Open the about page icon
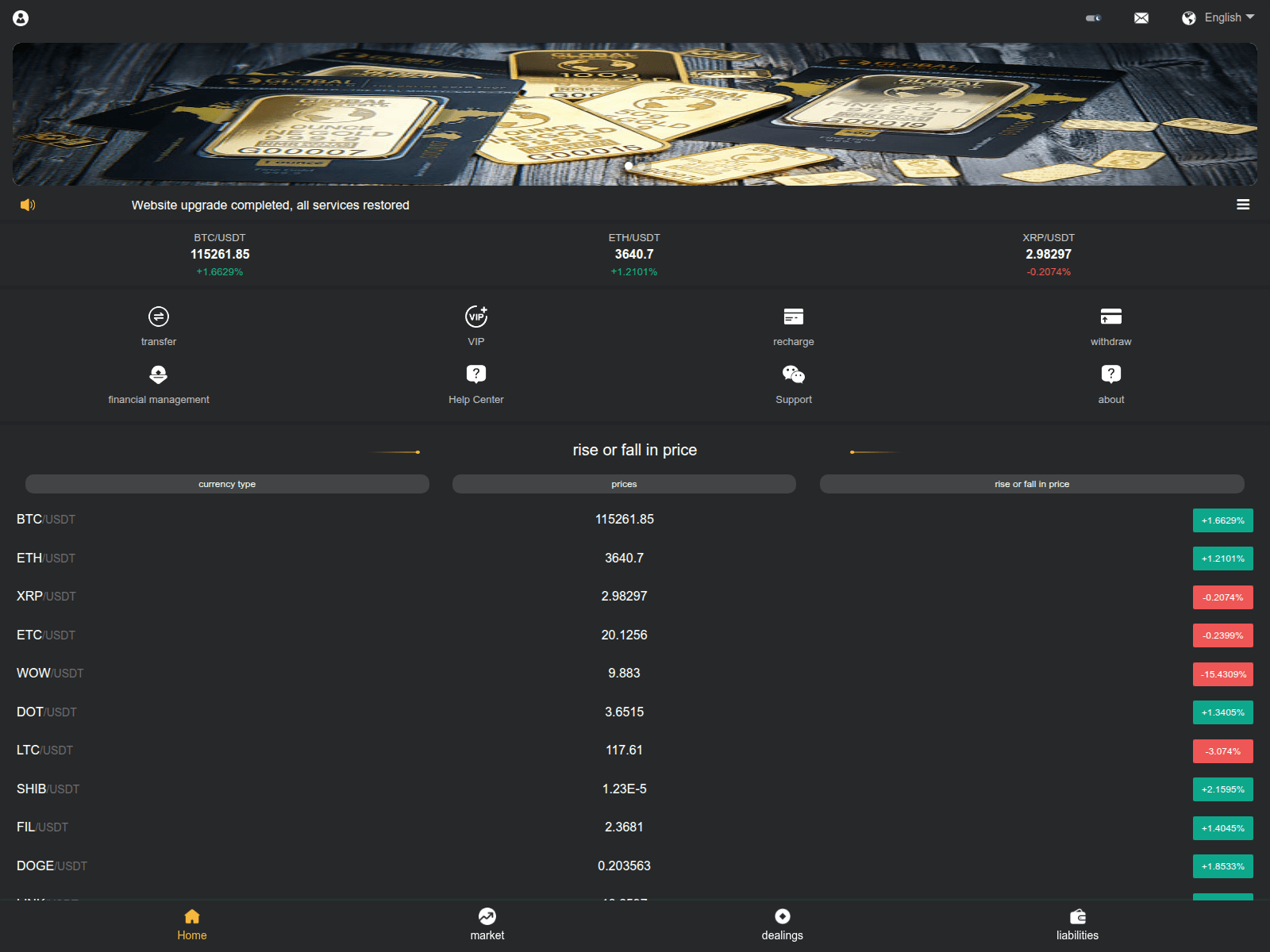 pyautogui.click(x=1110, y=374)
